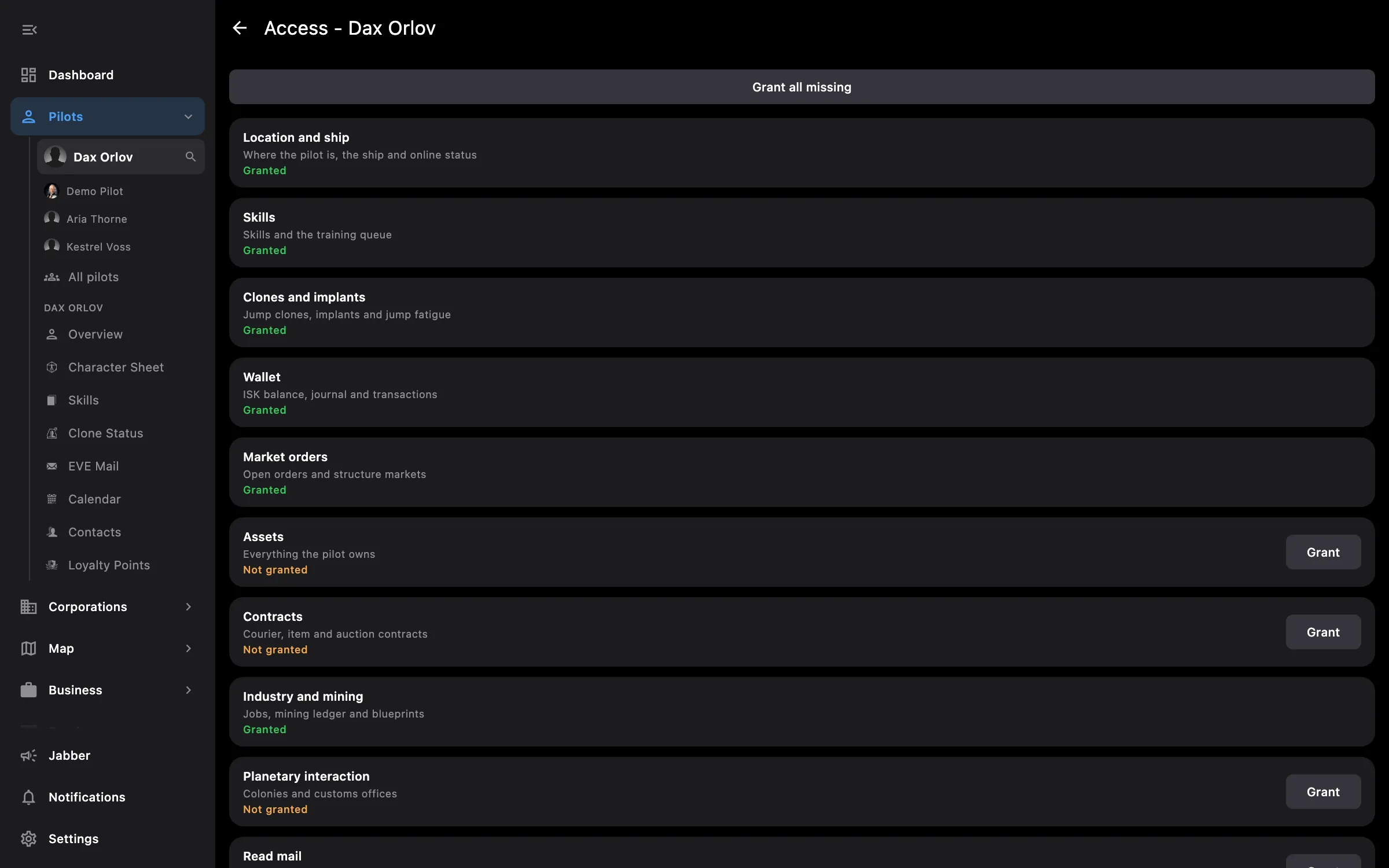Click Granted status under Skills
The width and height of the screenshot is (1389, 868).
(264, 251)
